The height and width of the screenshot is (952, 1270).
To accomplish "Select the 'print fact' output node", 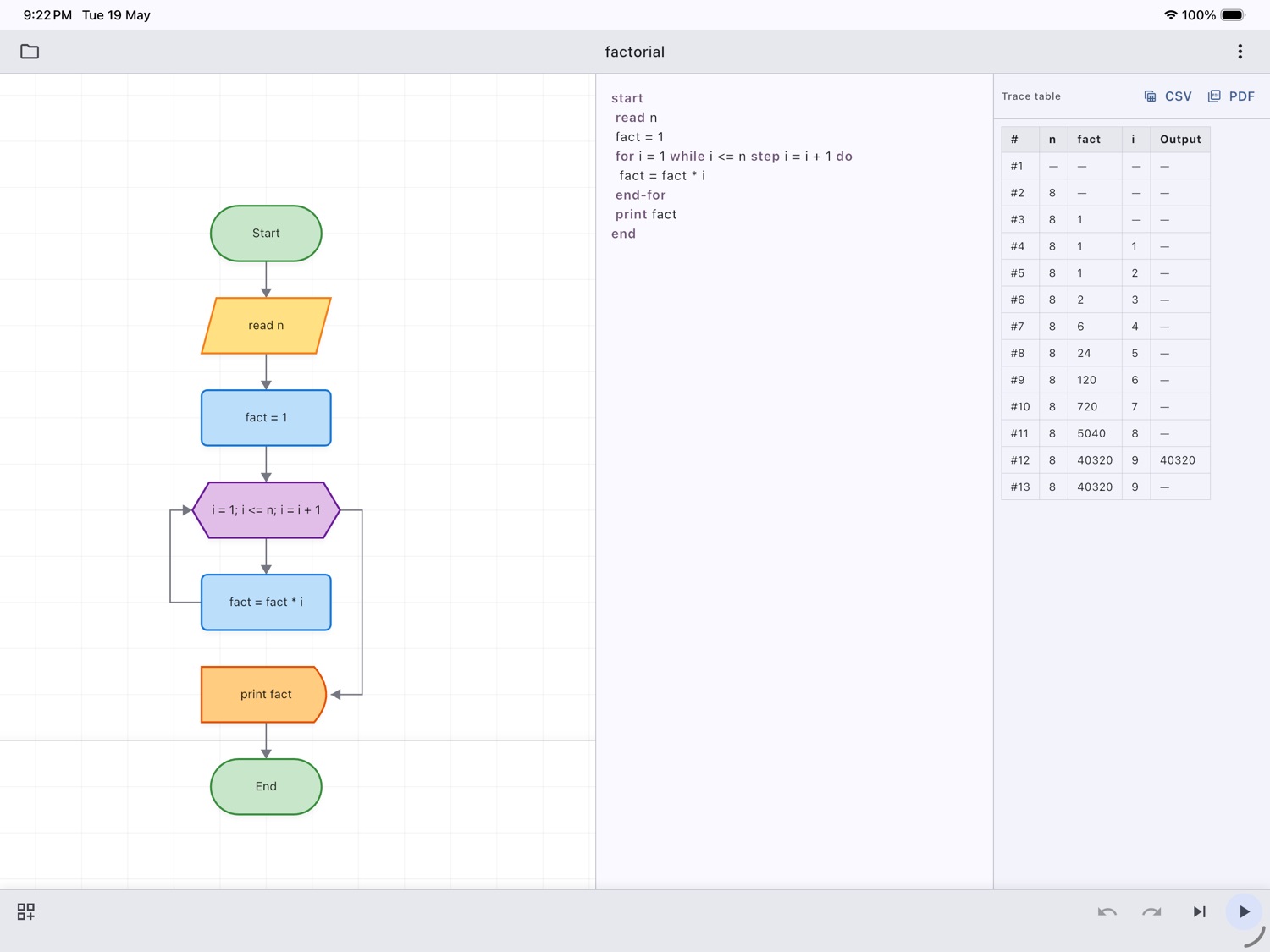I will (264, 695).
